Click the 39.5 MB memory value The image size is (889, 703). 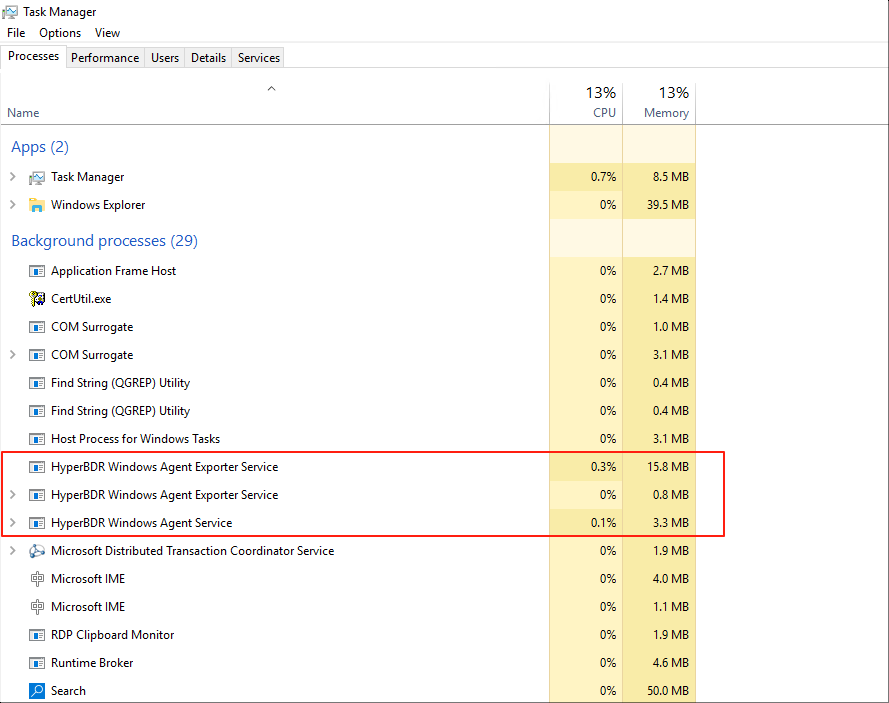point(668,205)
